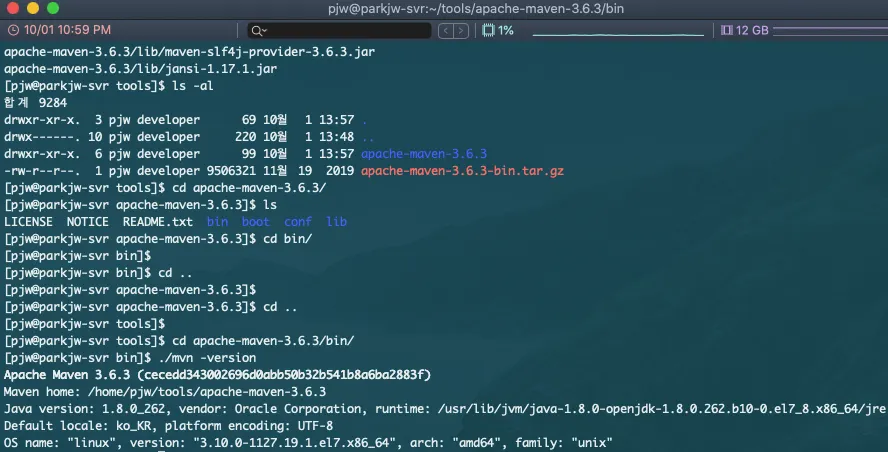Click the maven-slf4j-provider-3.6.3.jar line

pyautogui.click(x=189, y=52)
